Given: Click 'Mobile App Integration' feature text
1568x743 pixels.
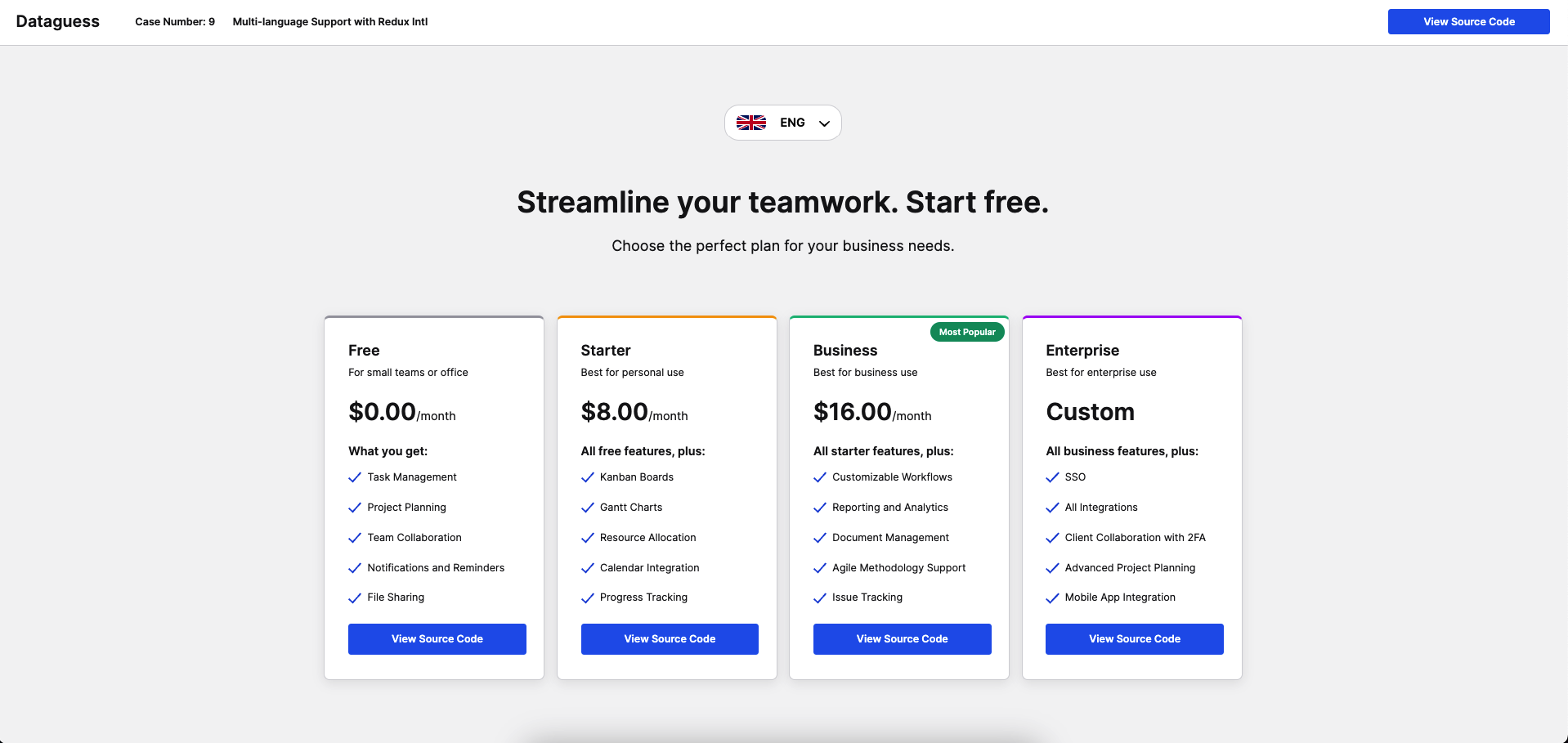Looking at the screenshot, I should tap(1120, 598).
